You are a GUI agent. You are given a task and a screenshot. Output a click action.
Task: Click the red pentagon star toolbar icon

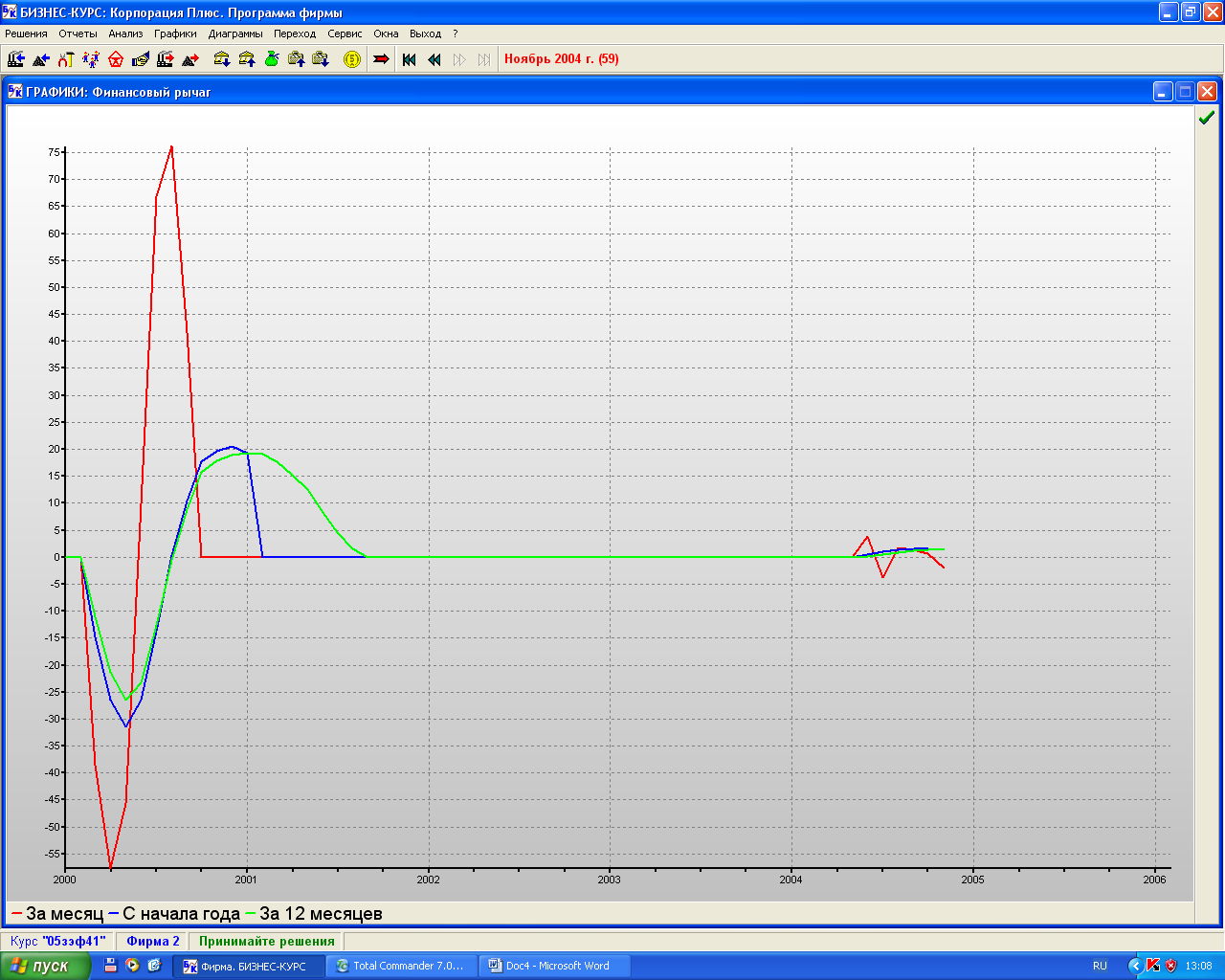[x=115, y=59]
